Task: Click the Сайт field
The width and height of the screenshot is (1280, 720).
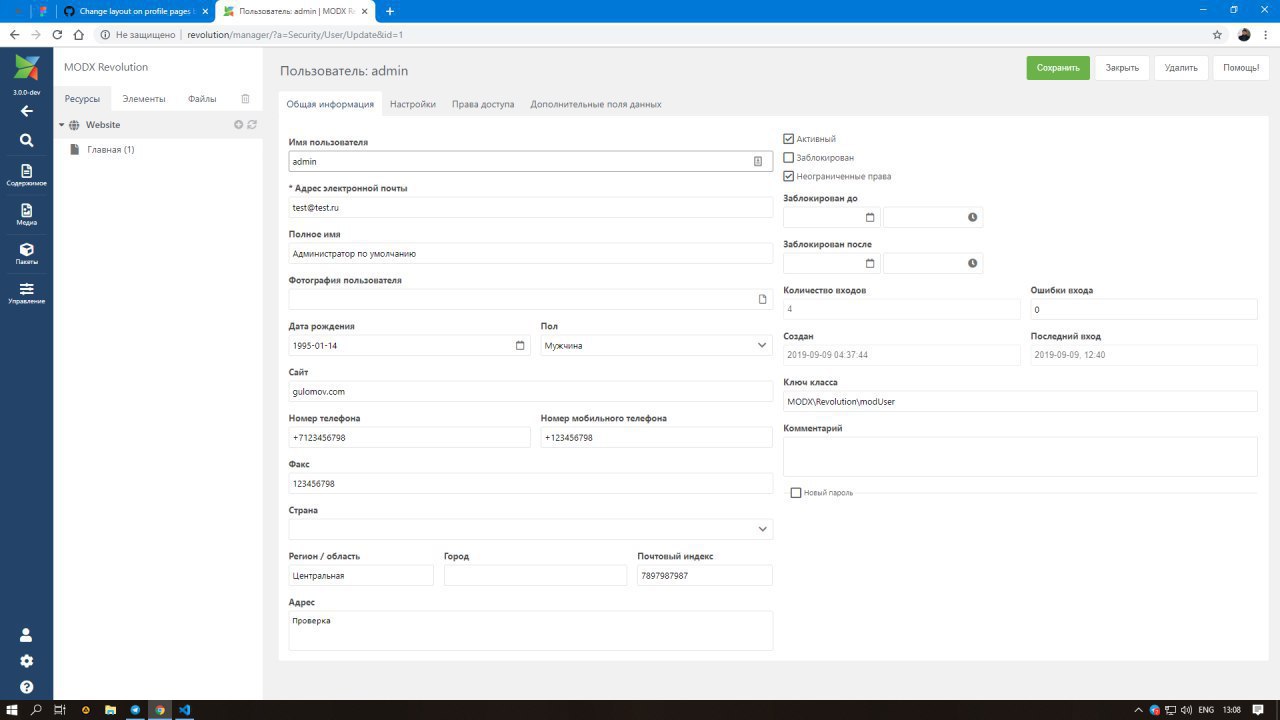Action: coord(531,391)
